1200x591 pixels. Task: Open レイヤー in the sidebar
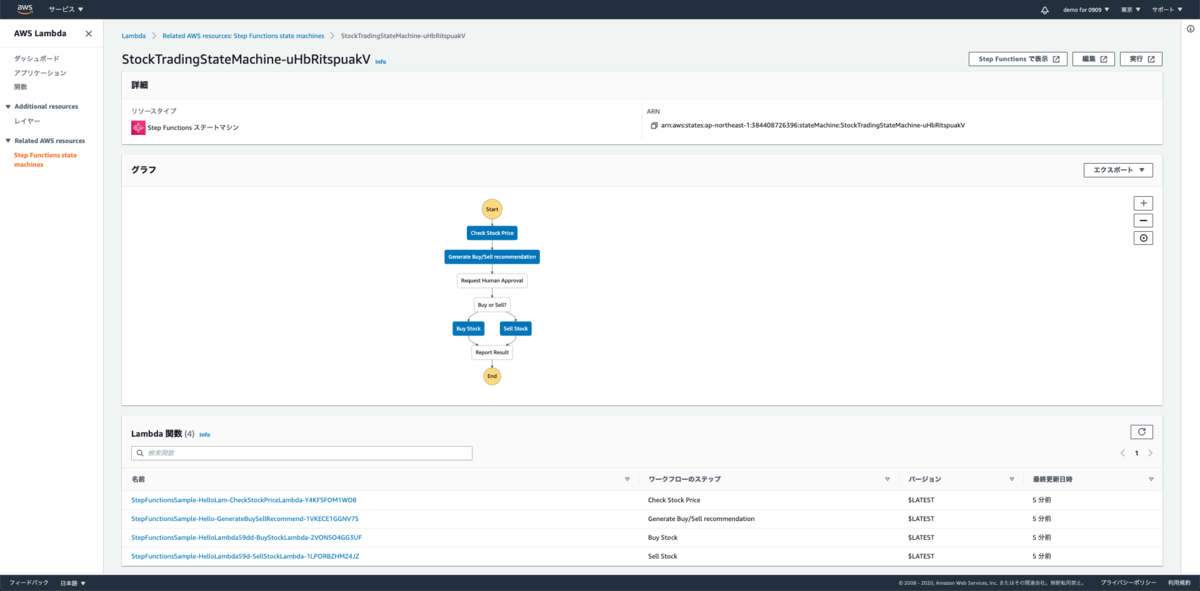tap(27, 121)
